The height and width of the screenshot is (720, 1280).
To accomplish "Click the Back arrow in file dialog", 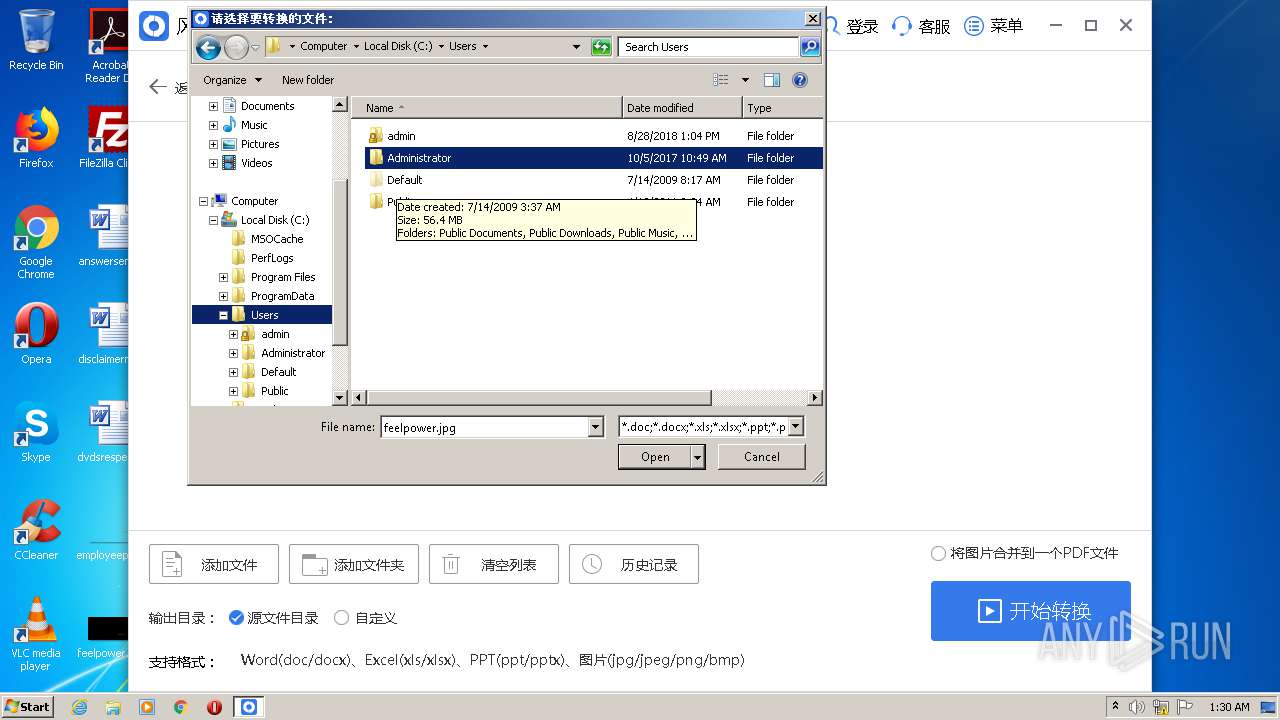I will pos(208,47).
